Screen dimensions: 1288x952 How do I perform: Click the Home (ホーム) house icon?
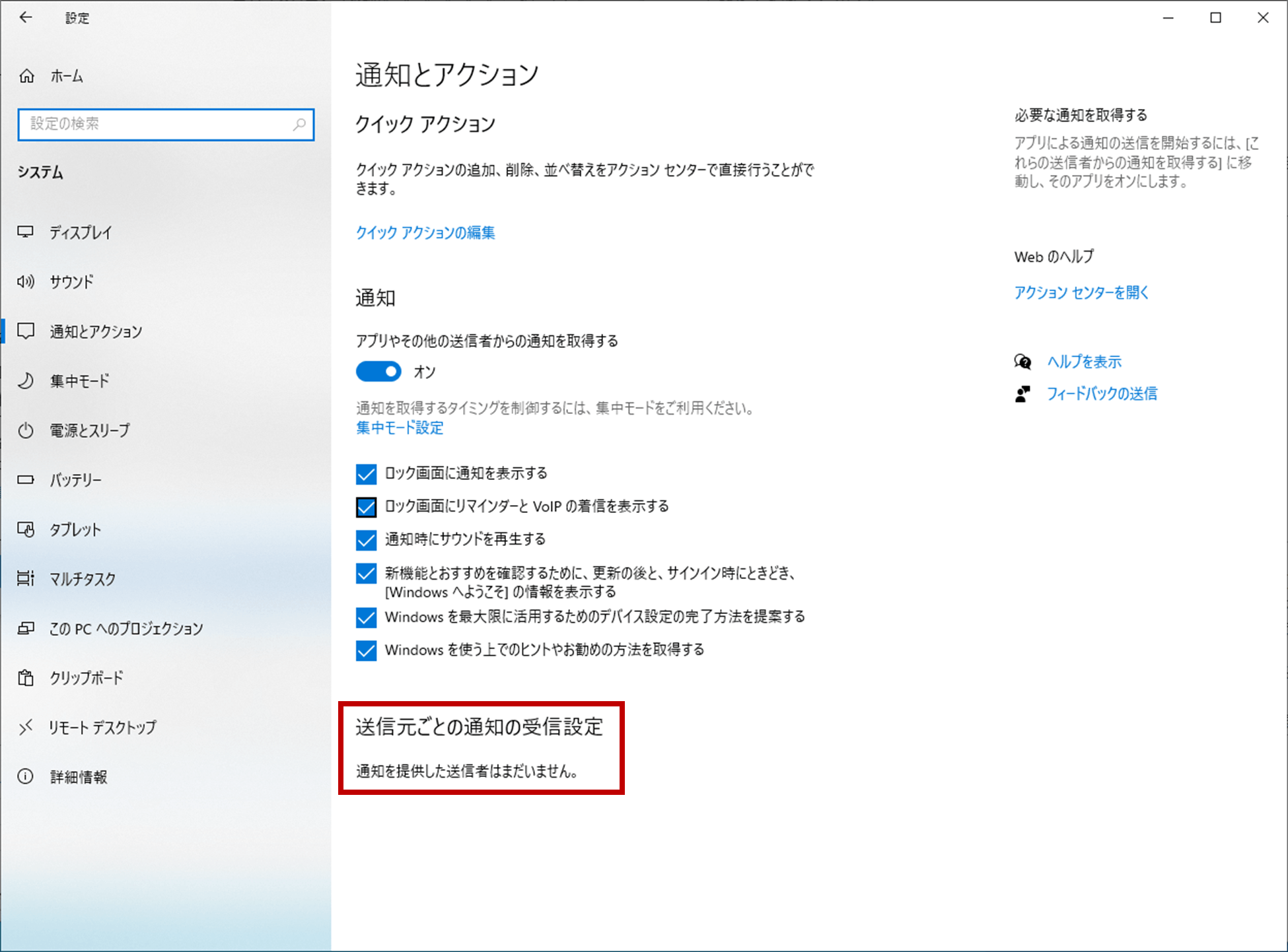point(26,76)
